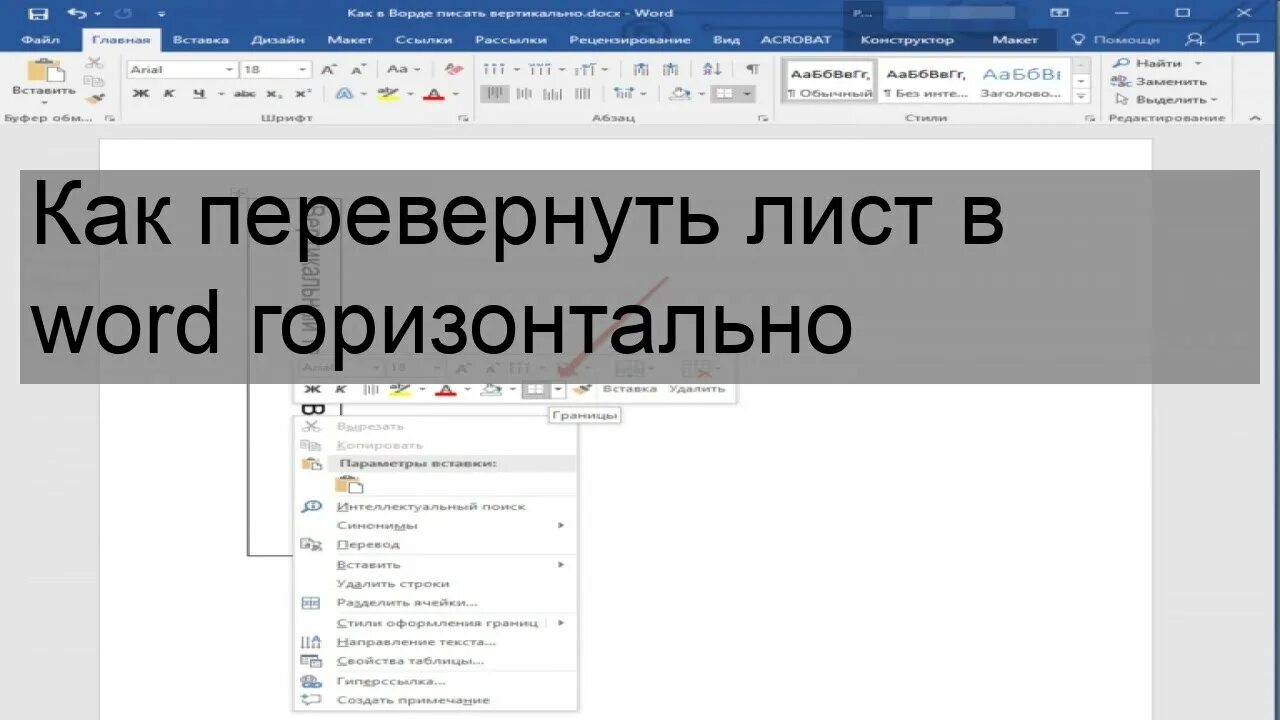
Task: Click the text effects glowing A icon
Action: (x=345, y=94)
